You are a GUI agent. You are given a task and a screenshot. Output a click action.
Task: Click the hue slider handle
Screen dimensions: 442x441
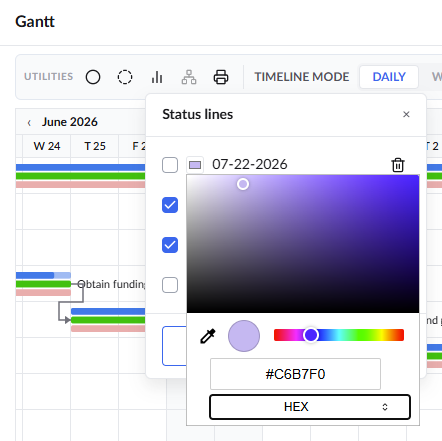point(311,335)
